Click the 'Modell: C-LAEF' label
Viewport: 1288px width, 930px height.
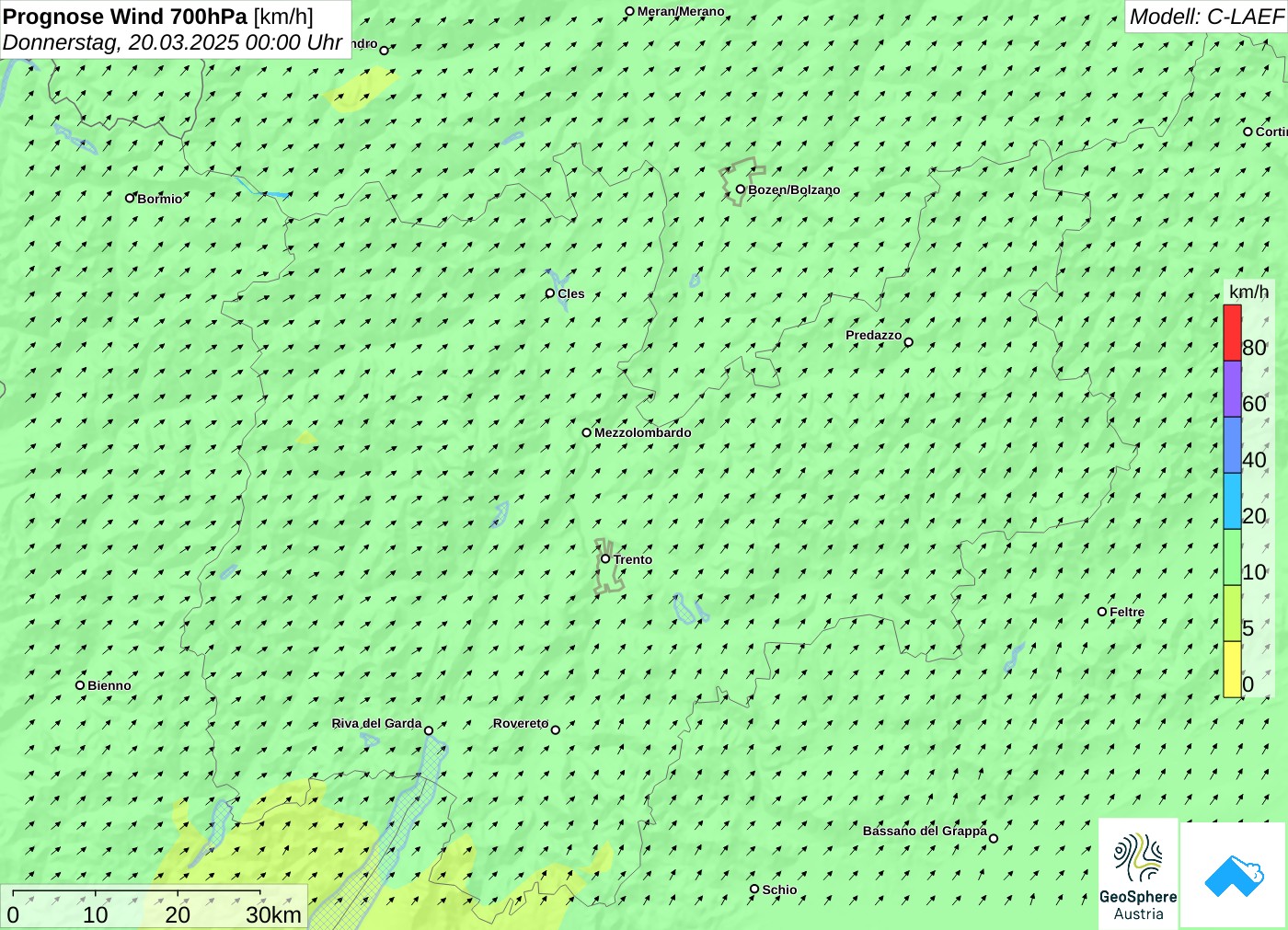tap(1206, 17)
